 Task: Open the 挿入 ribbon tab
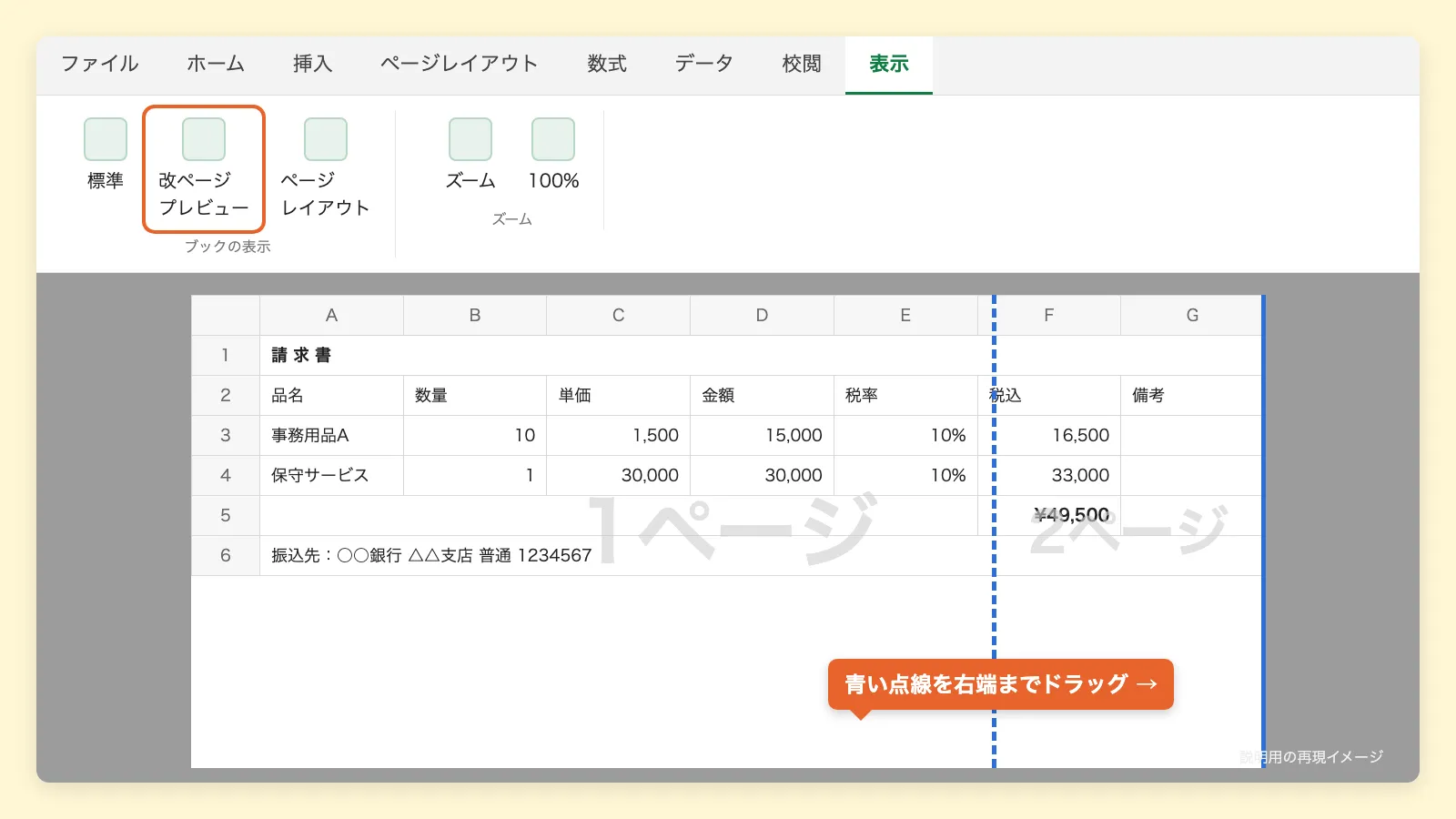click(312, 64)
